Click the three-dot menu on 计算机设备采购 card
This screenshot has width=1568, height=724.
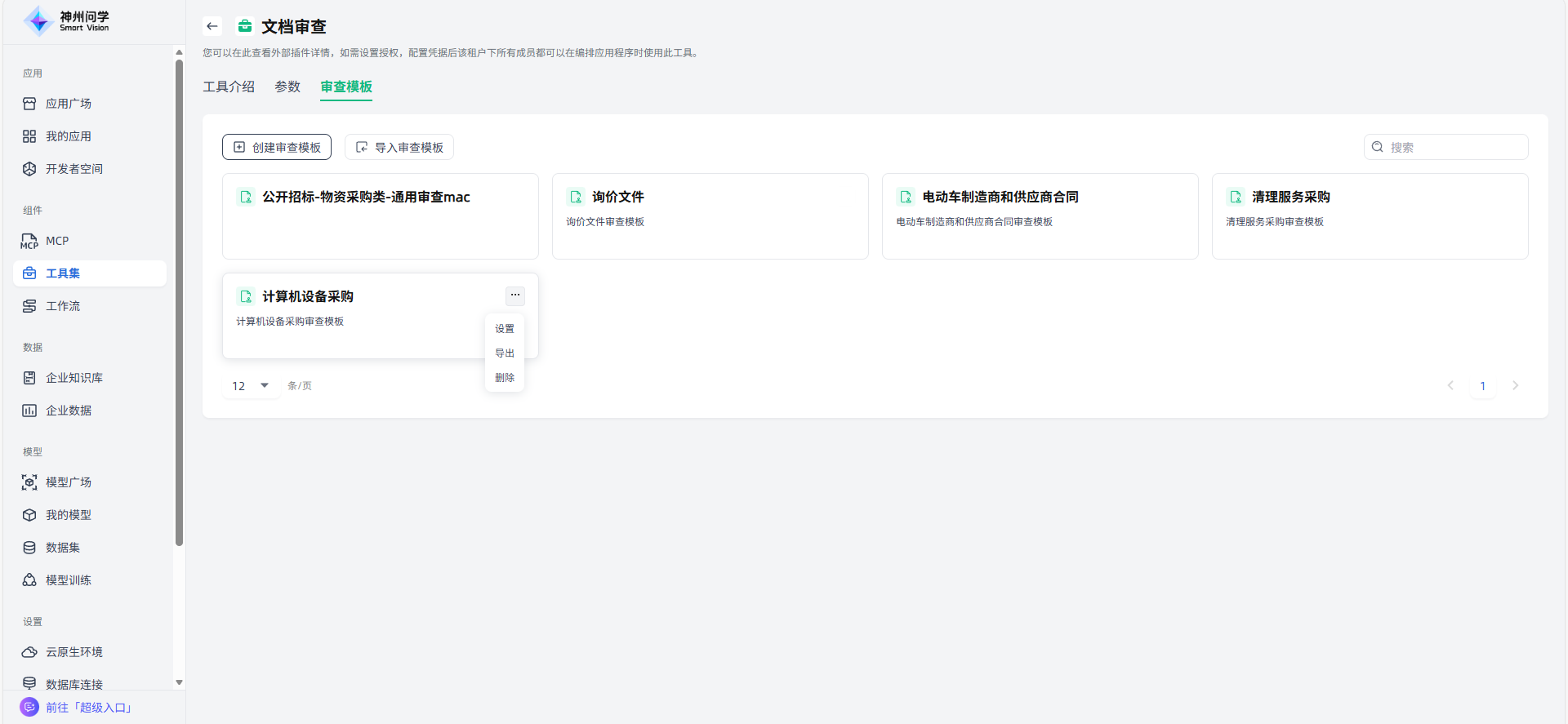click(x=515, y=295)
